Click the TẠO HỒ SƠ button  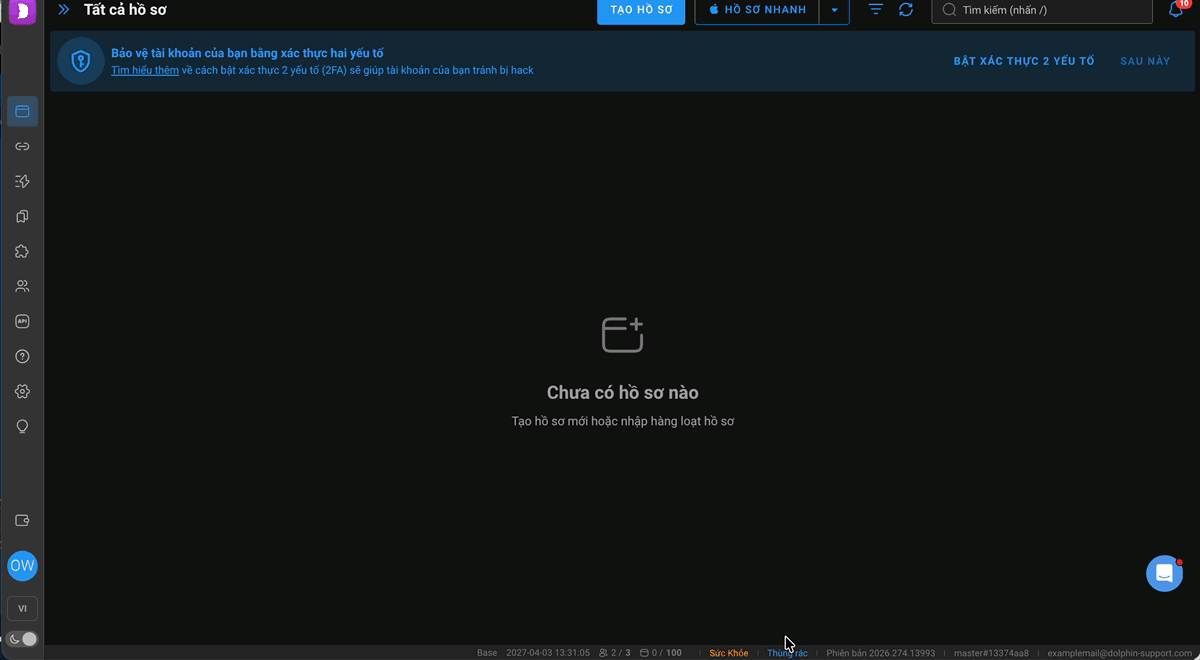[x=641, y=10]
